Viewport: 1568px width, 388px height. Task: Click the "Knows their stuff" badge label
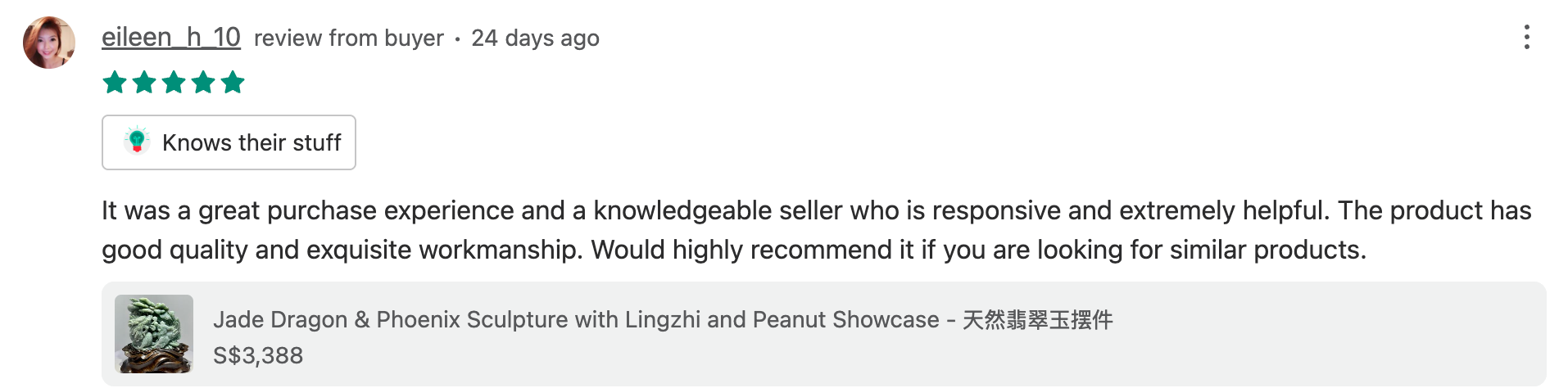[252, 143]
